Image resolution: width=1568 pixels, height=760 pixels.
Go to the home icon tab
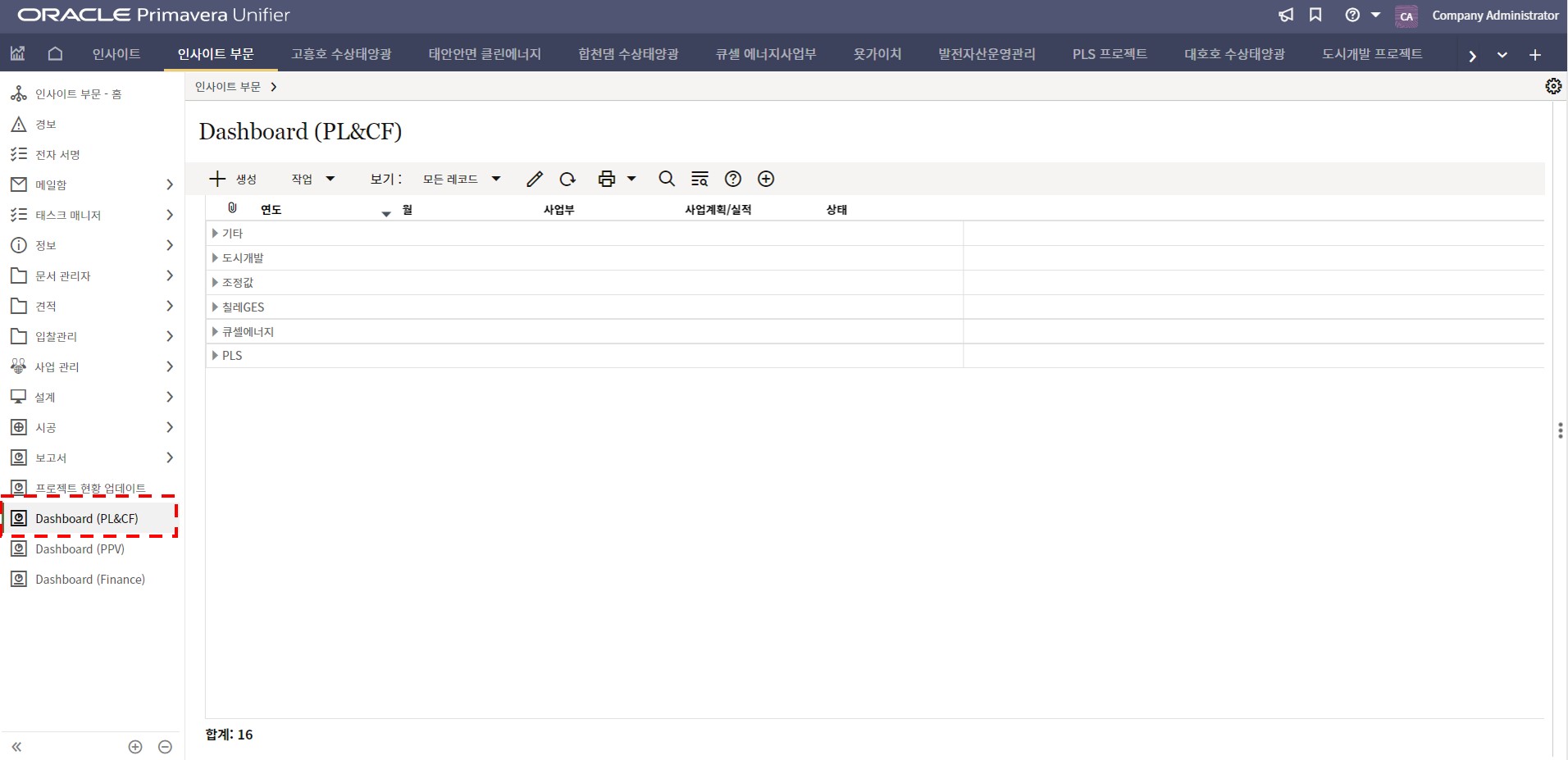(x=55, y=54)
